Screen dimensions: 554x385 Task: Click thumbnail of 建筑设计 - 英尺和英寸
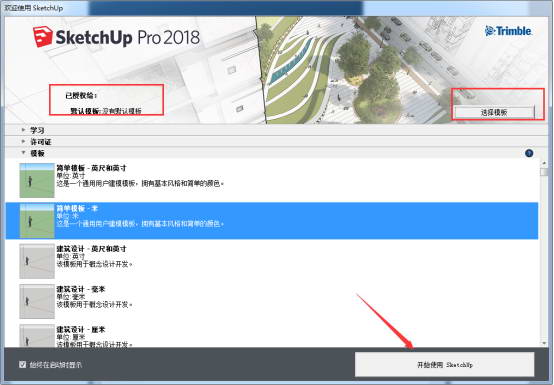tap(37, 261)
